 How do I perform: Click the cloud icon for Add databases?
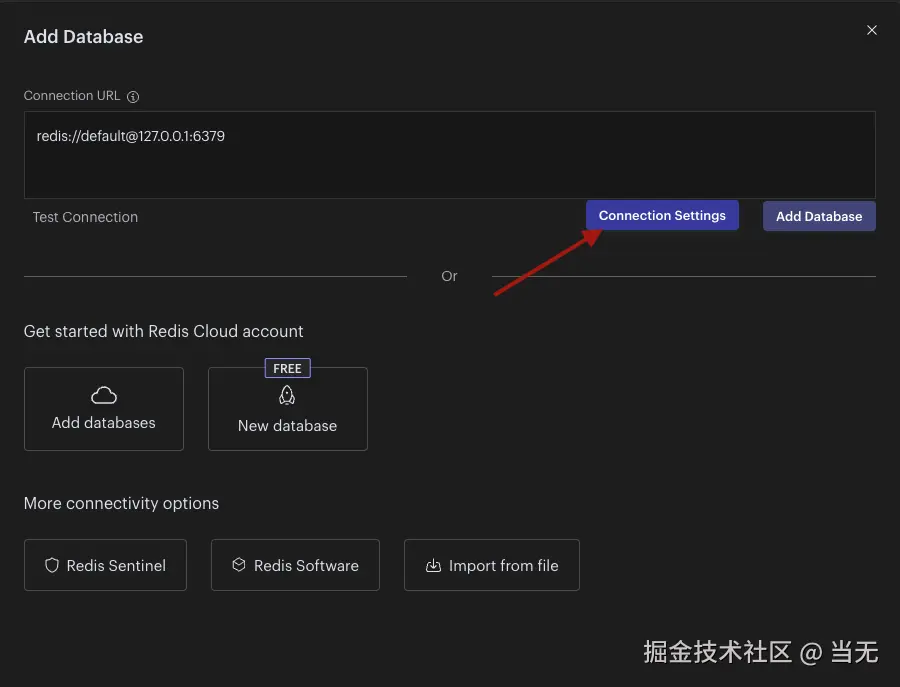104,395
